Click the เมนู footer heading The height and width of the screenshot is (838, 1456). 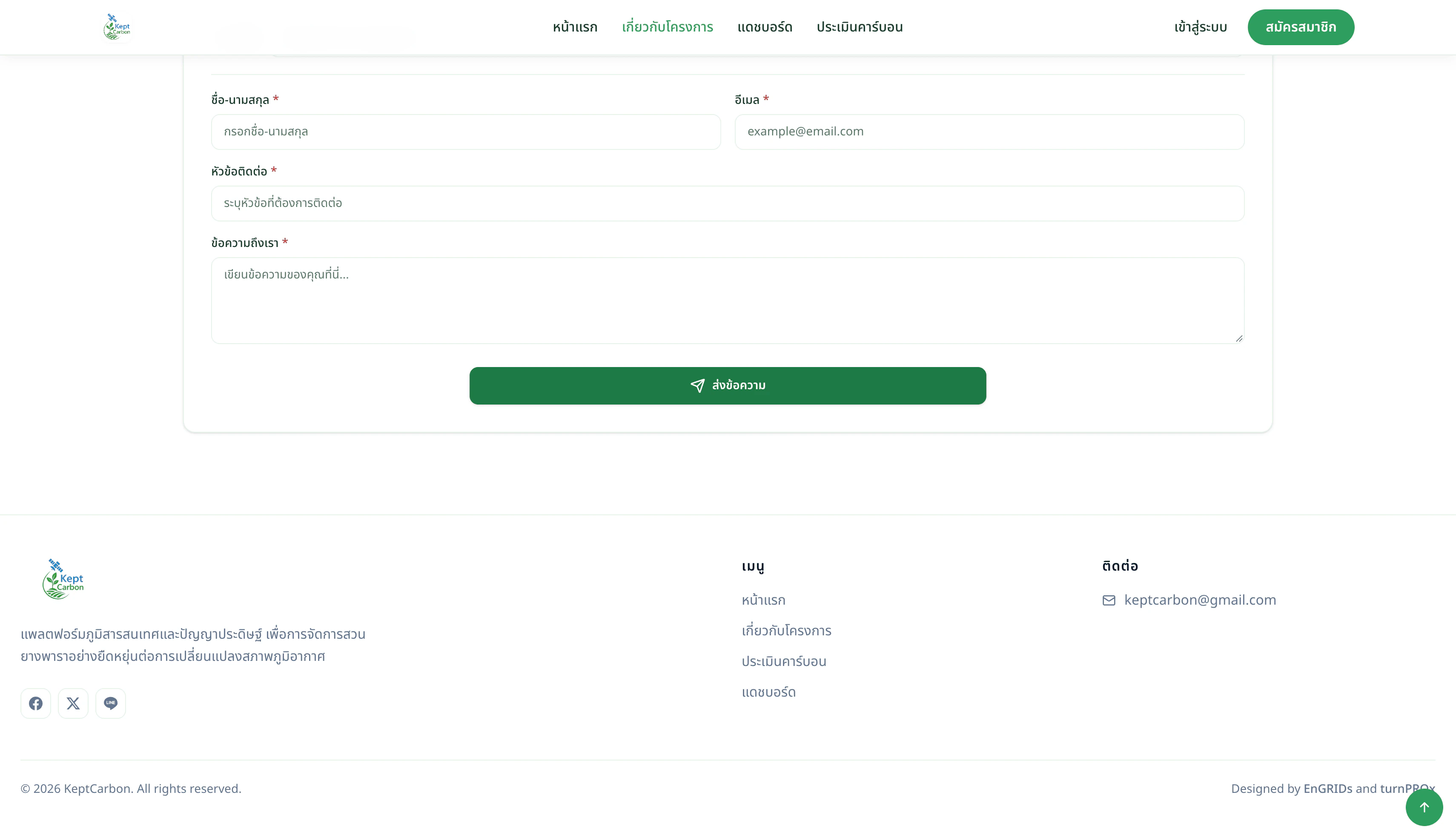coord(753,566)
